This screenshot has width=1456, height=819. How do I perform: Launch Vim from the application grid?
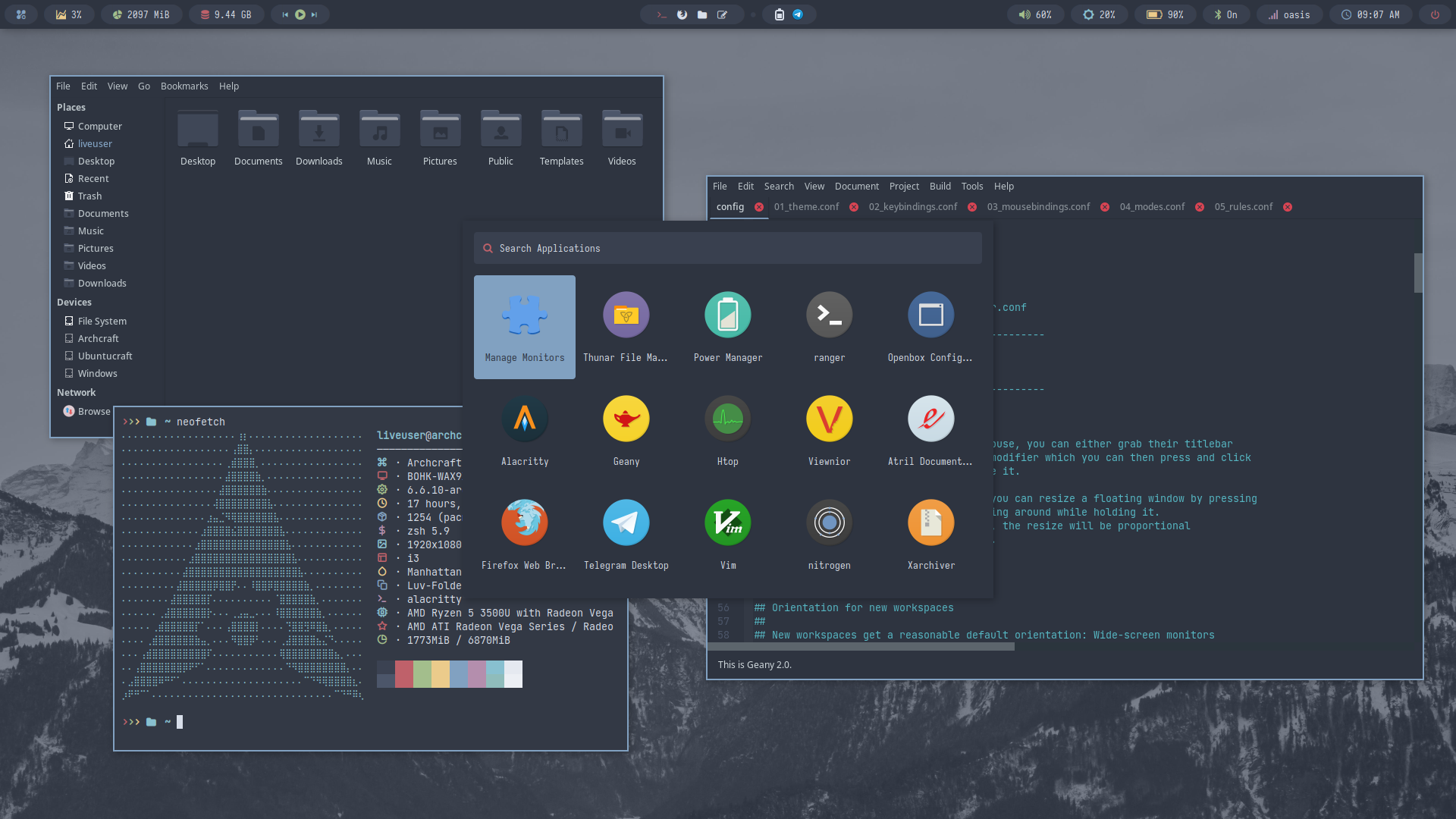(727, 523)
